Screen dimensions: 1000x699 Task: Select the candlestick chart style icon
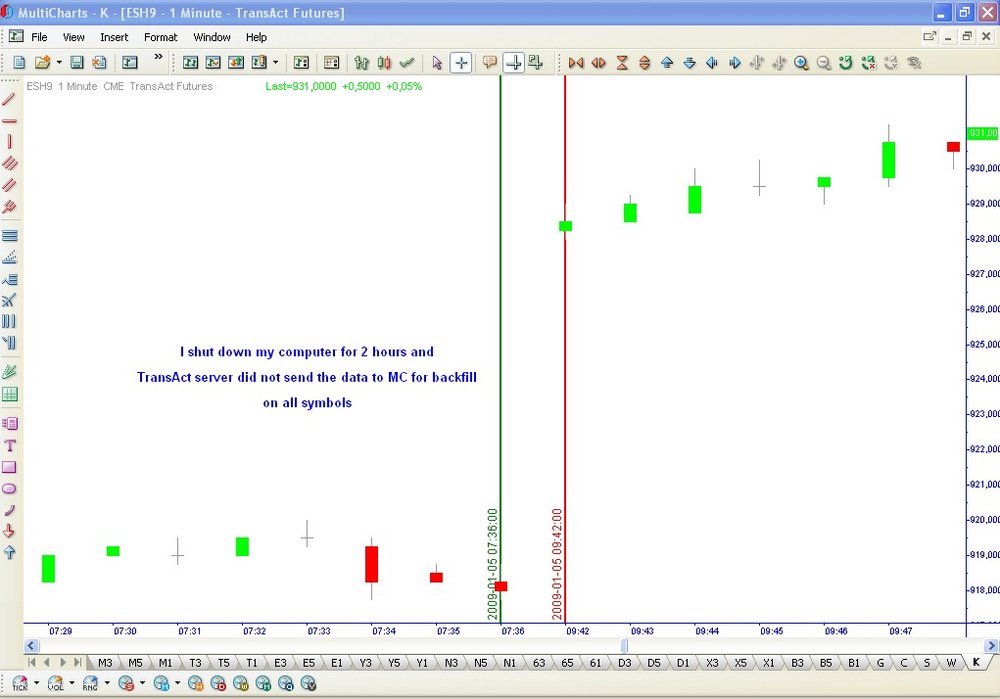point(384,63)
